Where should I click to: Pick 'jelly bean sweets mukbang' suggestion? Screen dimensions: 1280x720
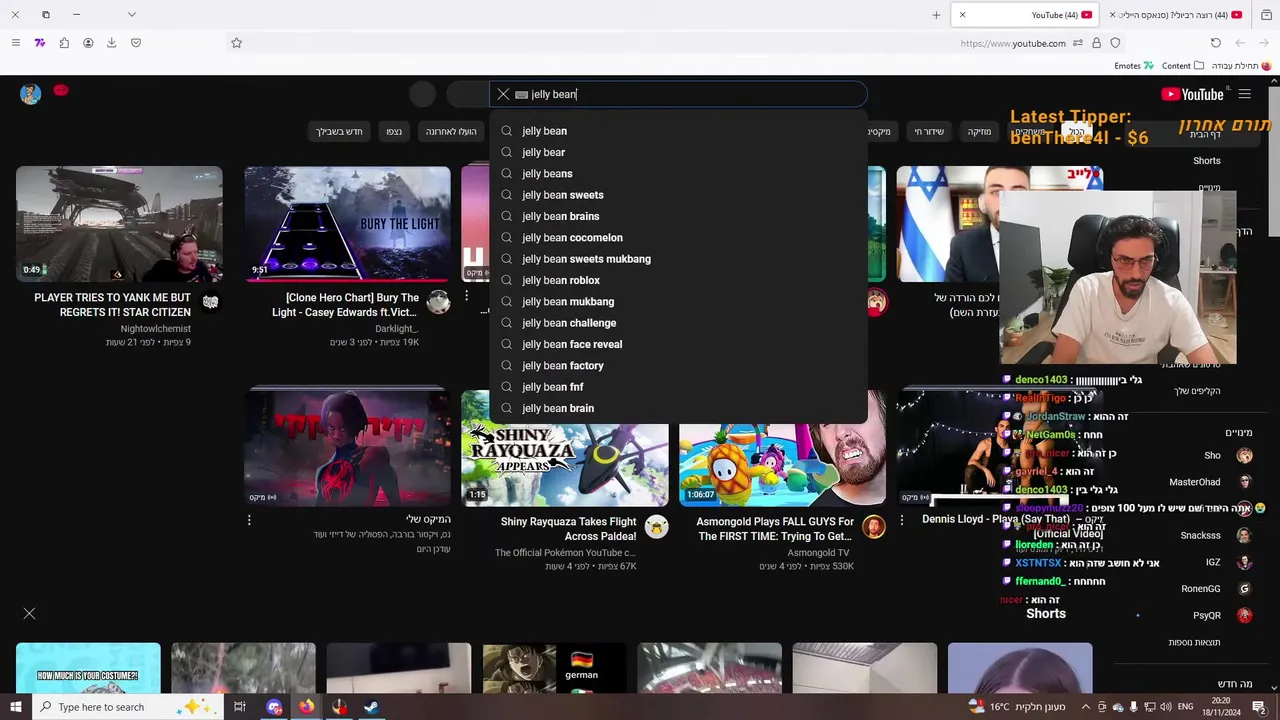point(678,259)
